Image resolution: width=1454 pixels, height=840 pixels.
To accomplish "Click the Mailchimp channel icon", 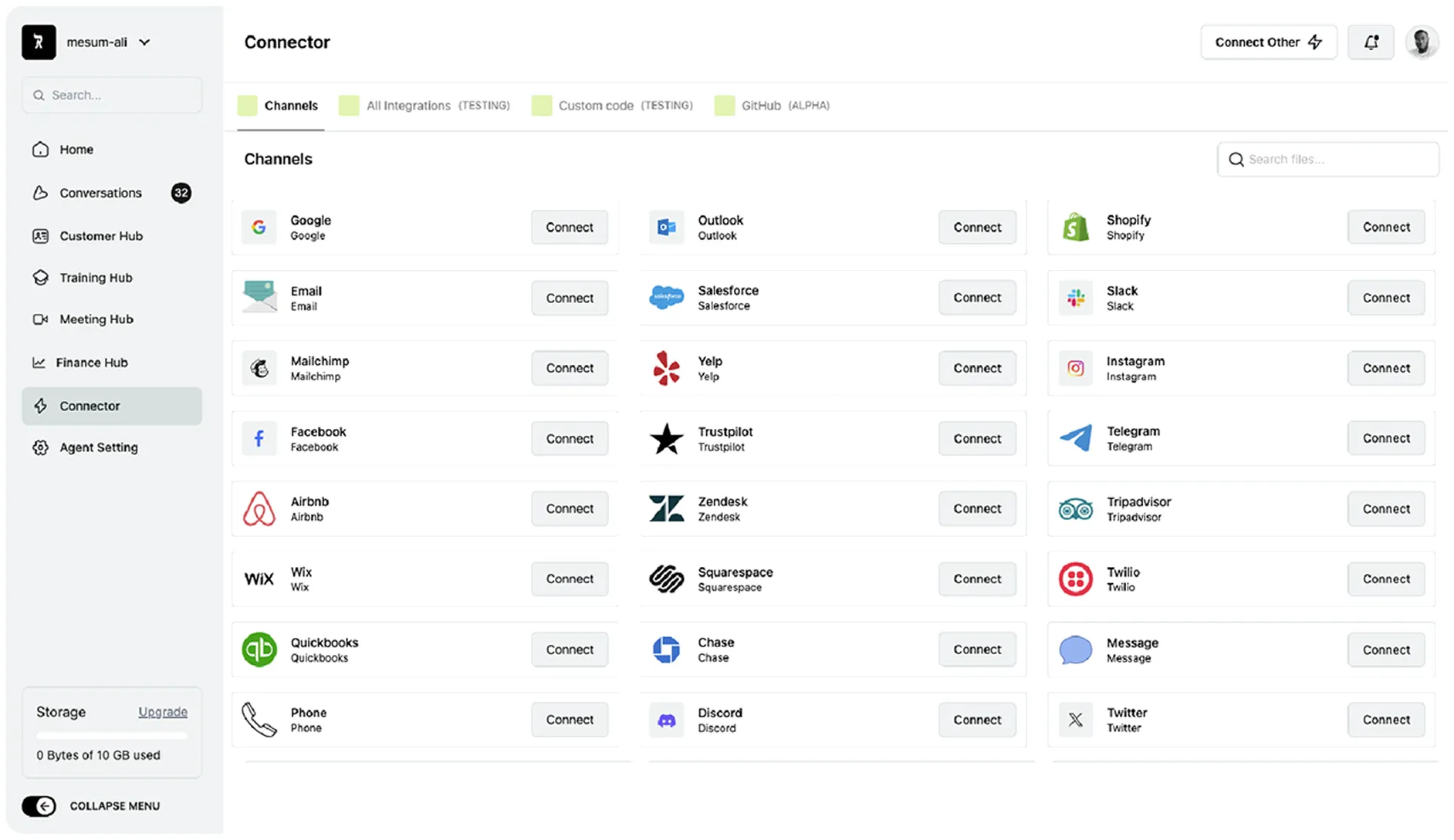I will (x=259, y=368).
